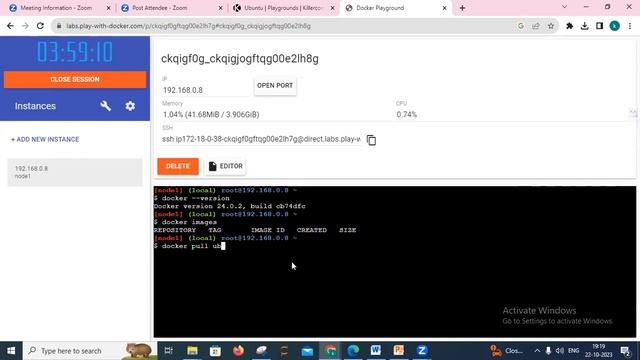640x360 pixels.
Task: Click the ENG language indicator
Action: [573, 351]
